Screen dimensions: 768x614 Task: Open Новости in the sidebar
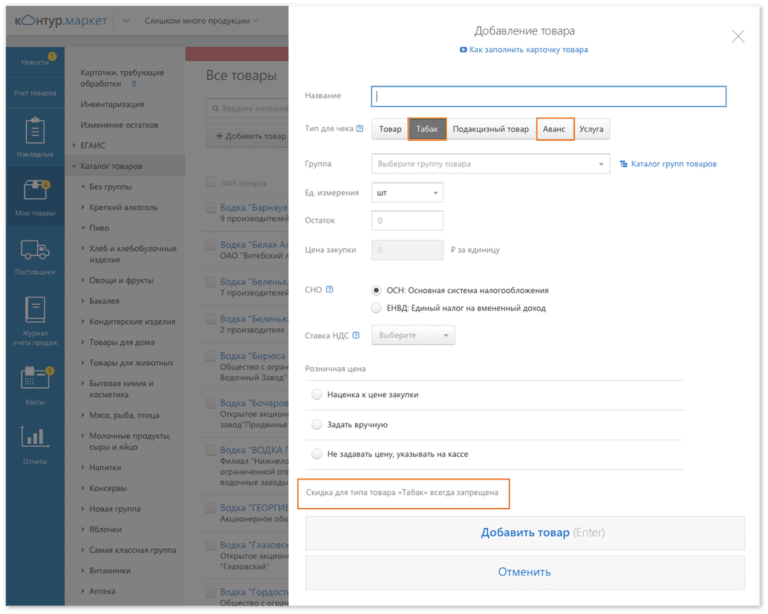35,62
